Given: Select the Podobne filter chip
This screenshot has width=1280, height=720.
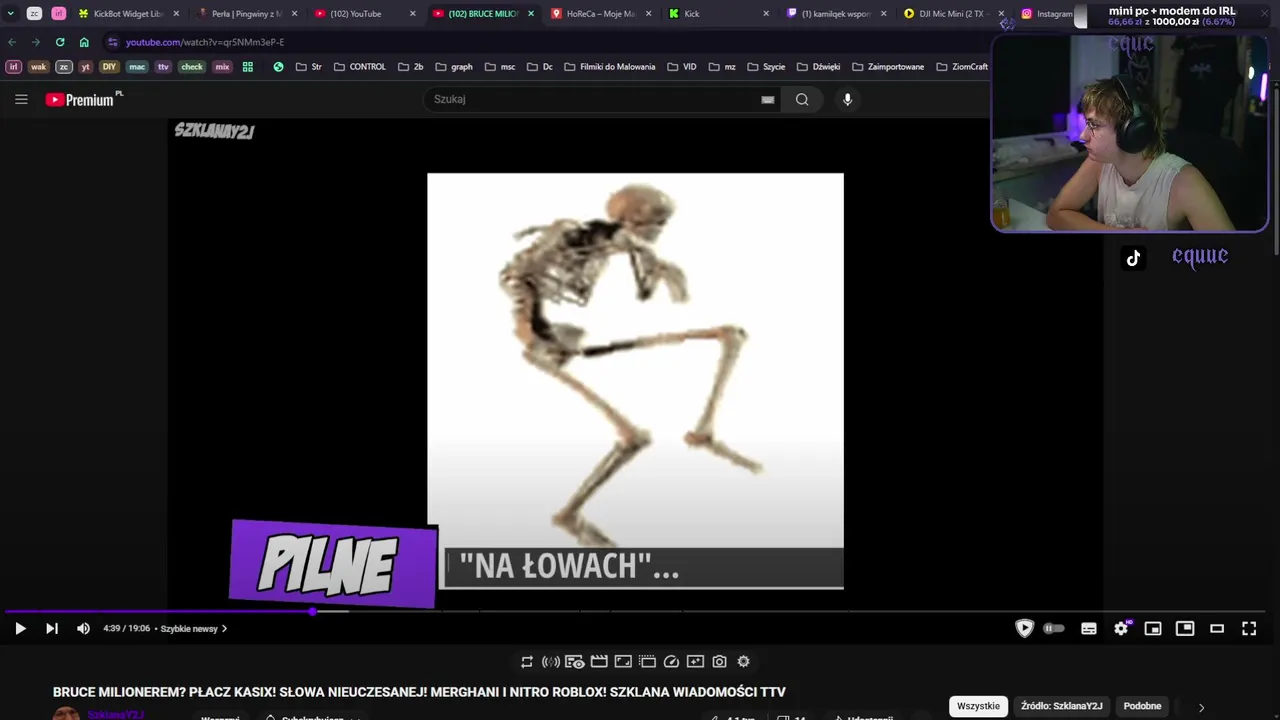Looking at the screenshot, I should point(1142,706).
